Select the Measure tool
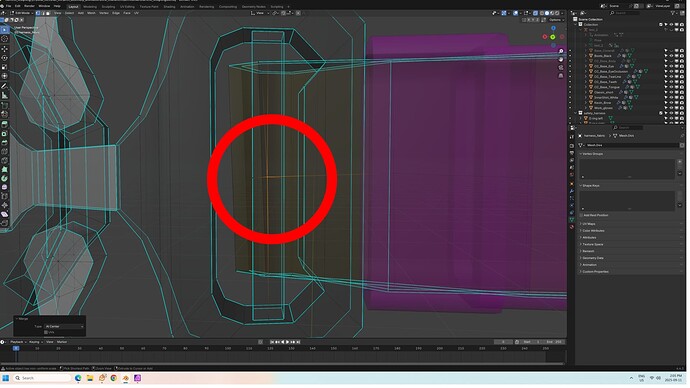690x388 pixels. pos(4,96)
